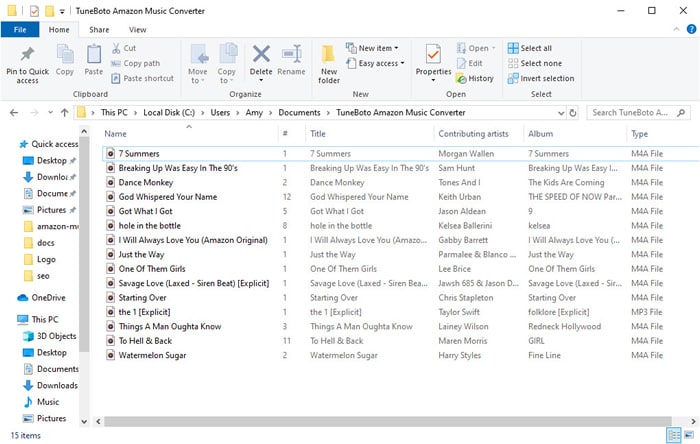Viewport: 700px width, 444px height.
Task: Open the seo folder in sidebar
Action: click(36, 276)
